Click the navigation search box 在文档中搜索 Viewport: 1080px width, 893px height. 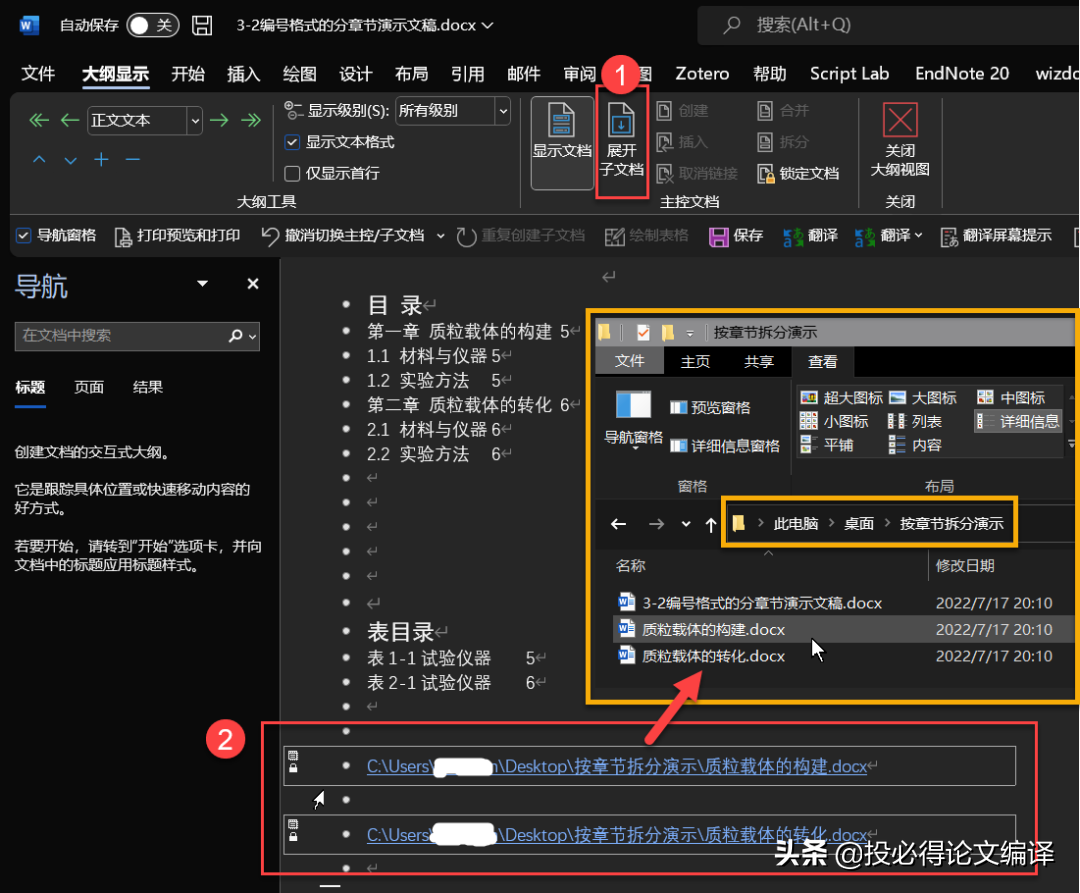[120, 336]
